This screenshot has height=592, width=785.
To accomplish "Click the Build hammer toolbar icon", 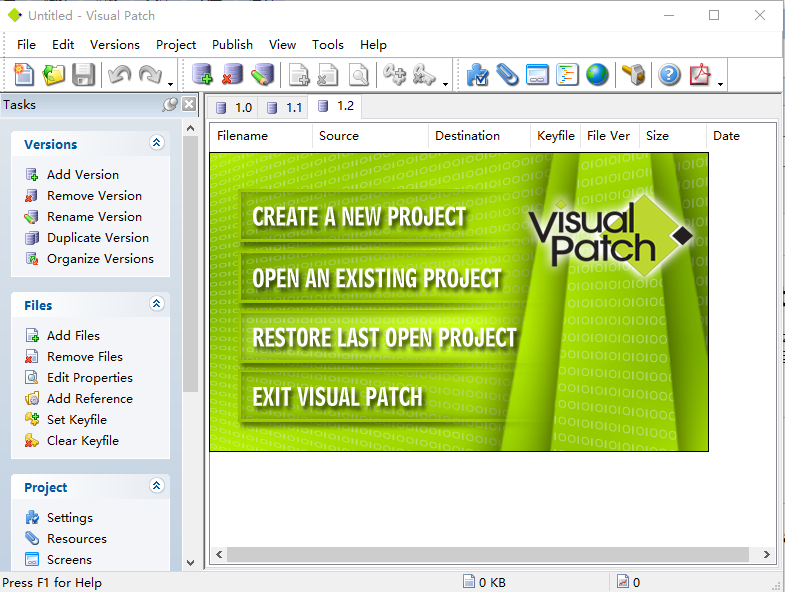I will click(x=634, y=75).
